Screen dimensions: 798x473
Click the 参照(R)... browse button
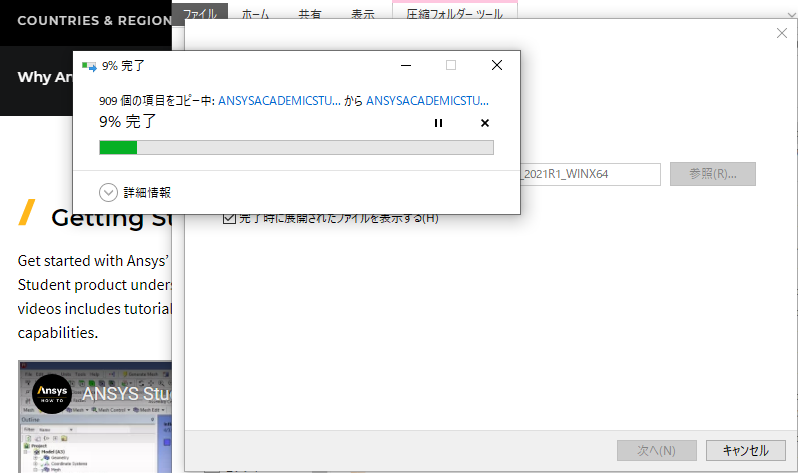tap(712, 174)
